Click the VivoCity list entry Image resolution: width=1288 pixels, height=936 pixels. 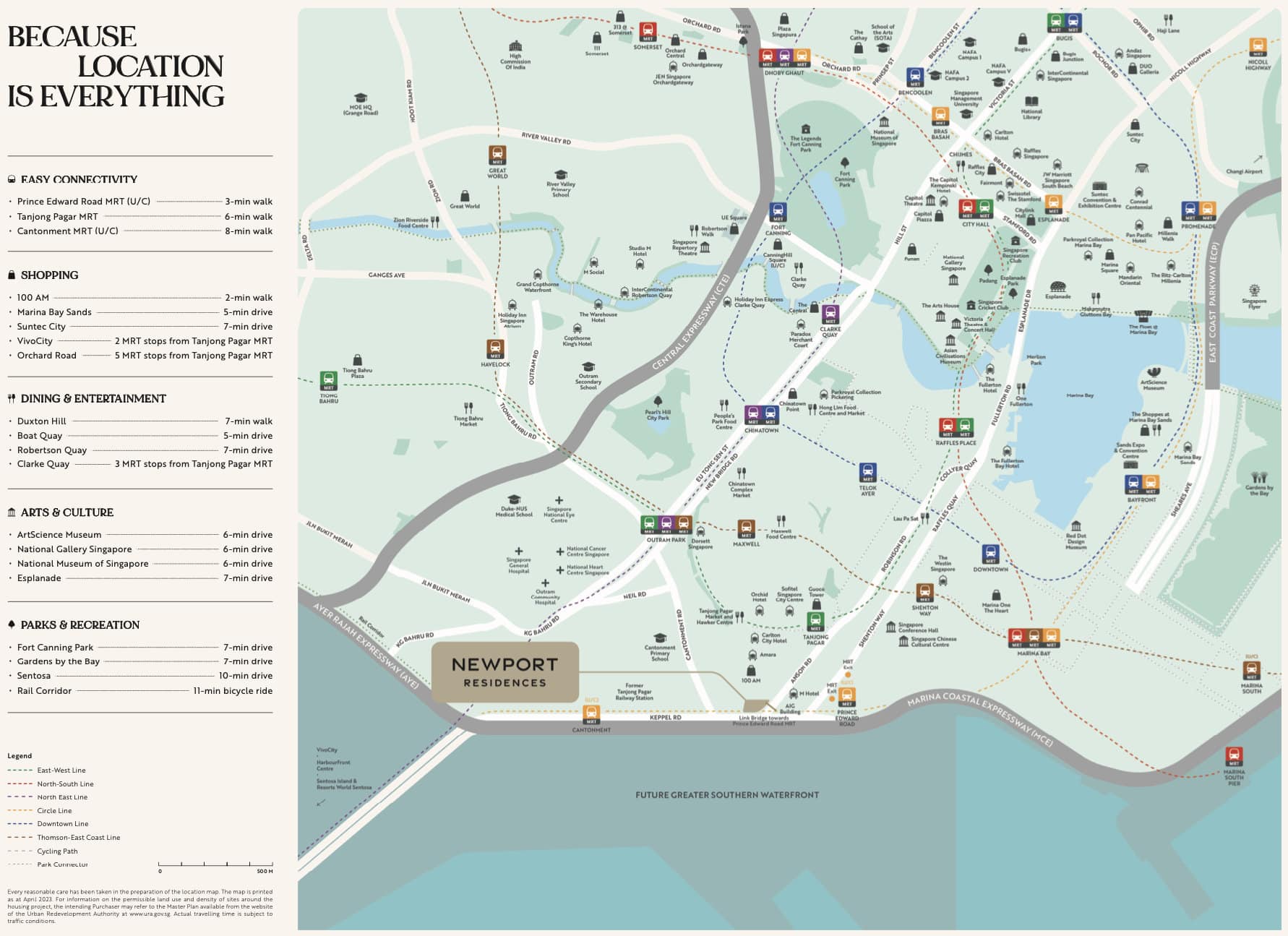click(x=140, y=341)
